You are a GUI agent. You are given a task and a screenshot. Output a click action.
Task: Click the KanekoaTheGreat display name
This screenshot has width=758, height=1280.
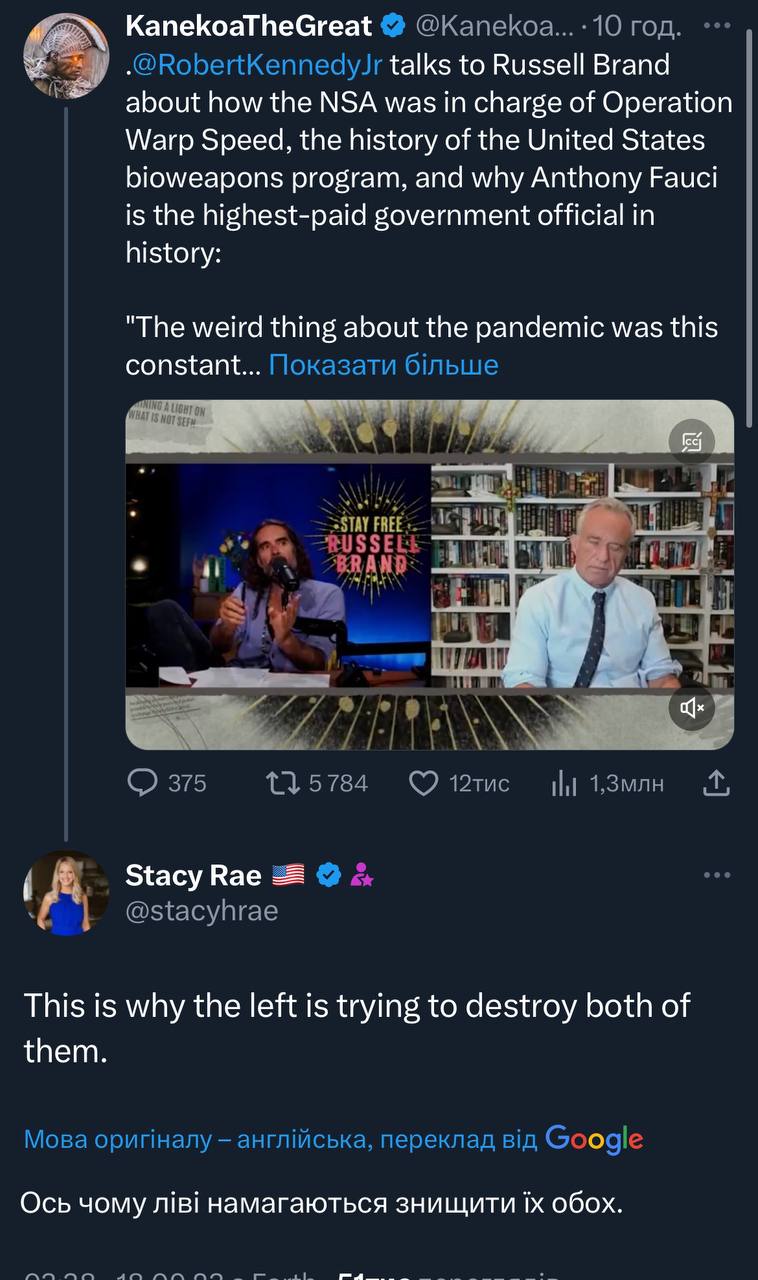coord(248,26)
